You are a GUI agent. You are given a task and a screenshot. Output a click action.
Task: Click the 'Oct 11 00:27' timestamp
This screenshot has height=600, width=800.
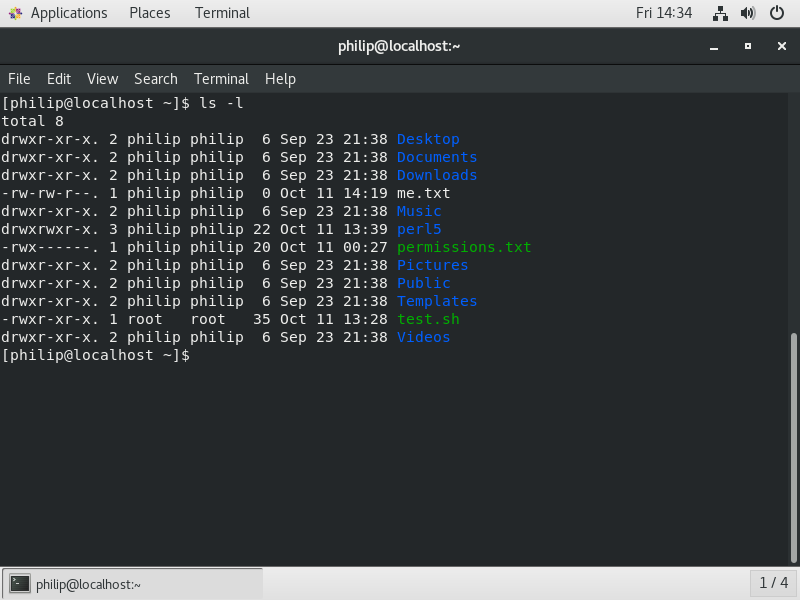click(x=334, y=247)
